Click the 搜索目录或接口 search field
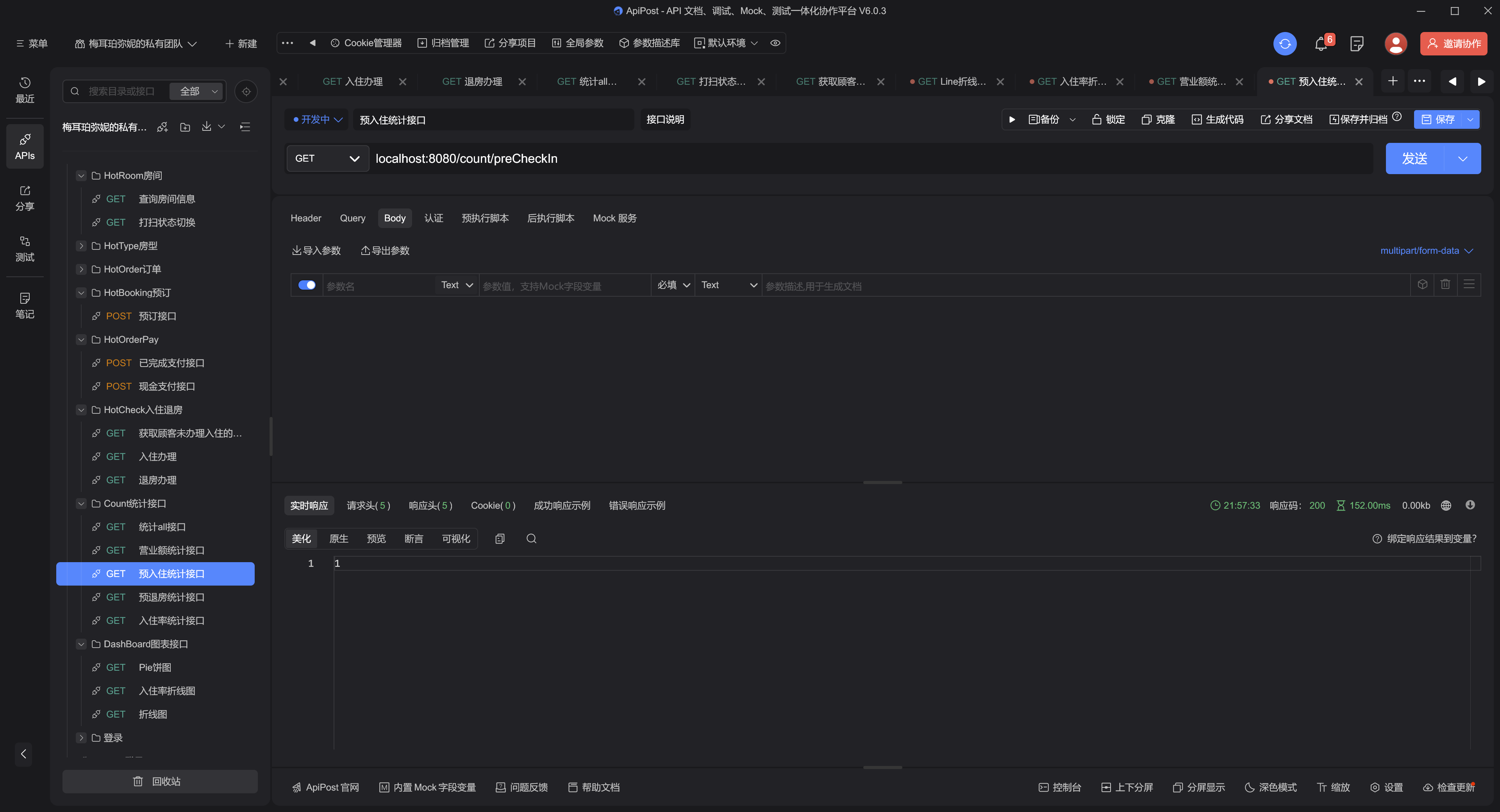Screen dimensions: 1500x812 click(123, 91)
